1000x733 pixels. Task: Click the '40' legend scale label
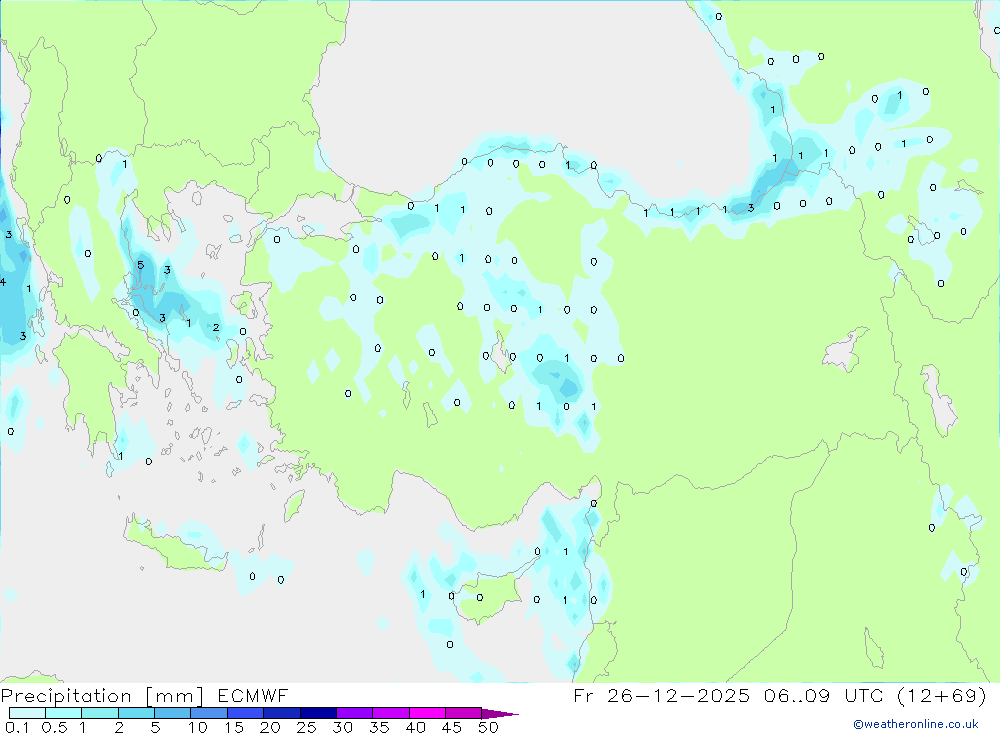coord(415,727)
